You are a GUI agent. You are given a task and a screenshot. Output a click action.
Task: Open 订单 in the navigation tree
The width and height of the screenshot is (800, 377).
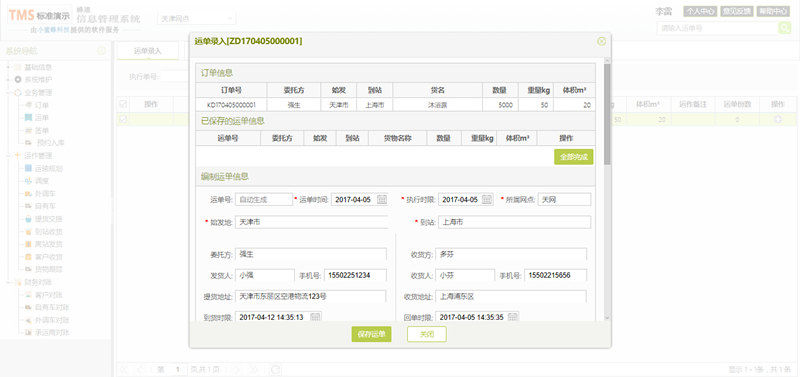(42, 105)
